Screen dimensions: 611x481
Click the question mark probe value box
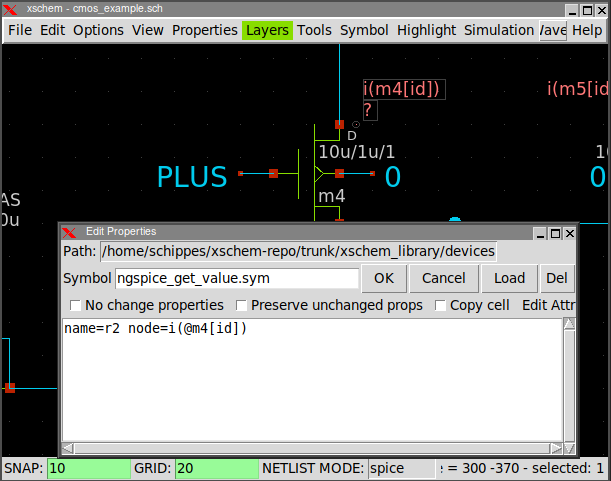(x=369, y=110)
